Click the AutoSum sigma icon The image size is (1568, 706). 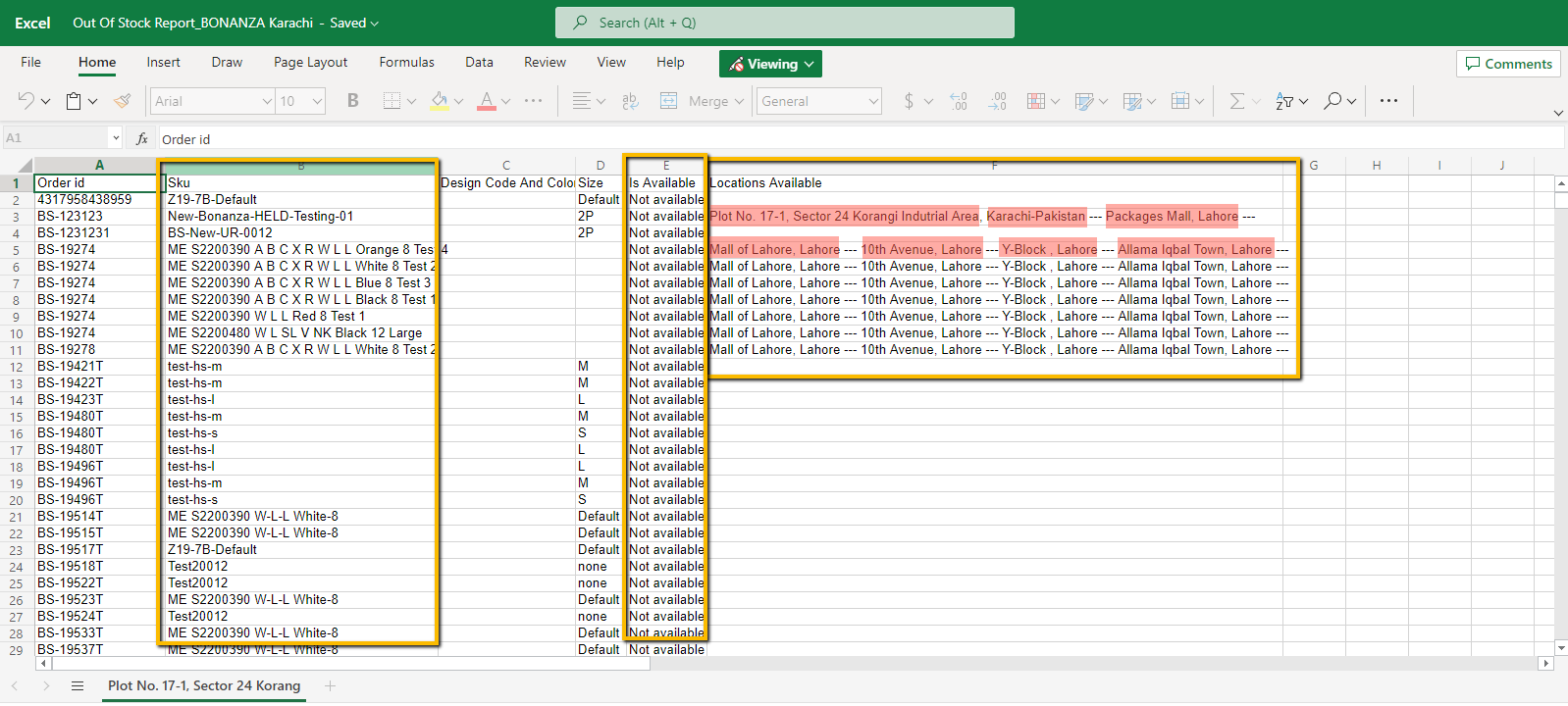pos(1236,101)
